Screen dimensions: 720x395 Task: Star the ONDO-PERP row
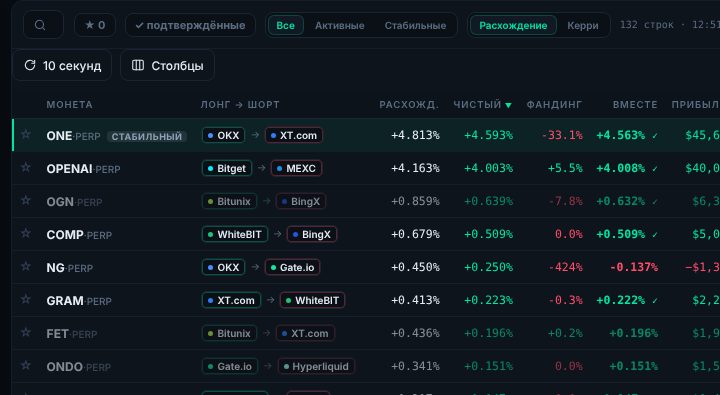[x=26, y=365]
